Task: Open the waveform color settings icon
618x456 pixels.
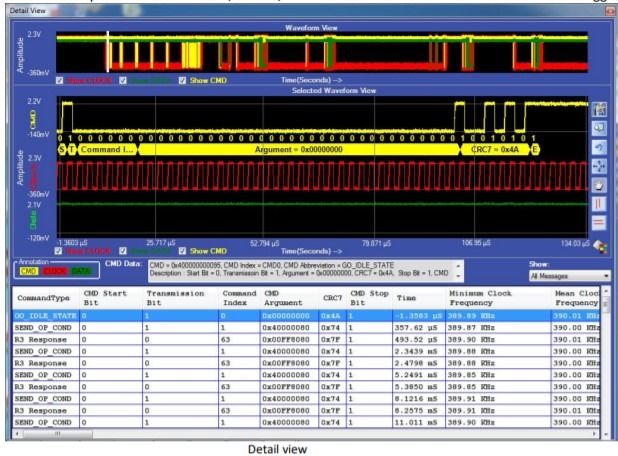Action: click(x=600, y=245)
